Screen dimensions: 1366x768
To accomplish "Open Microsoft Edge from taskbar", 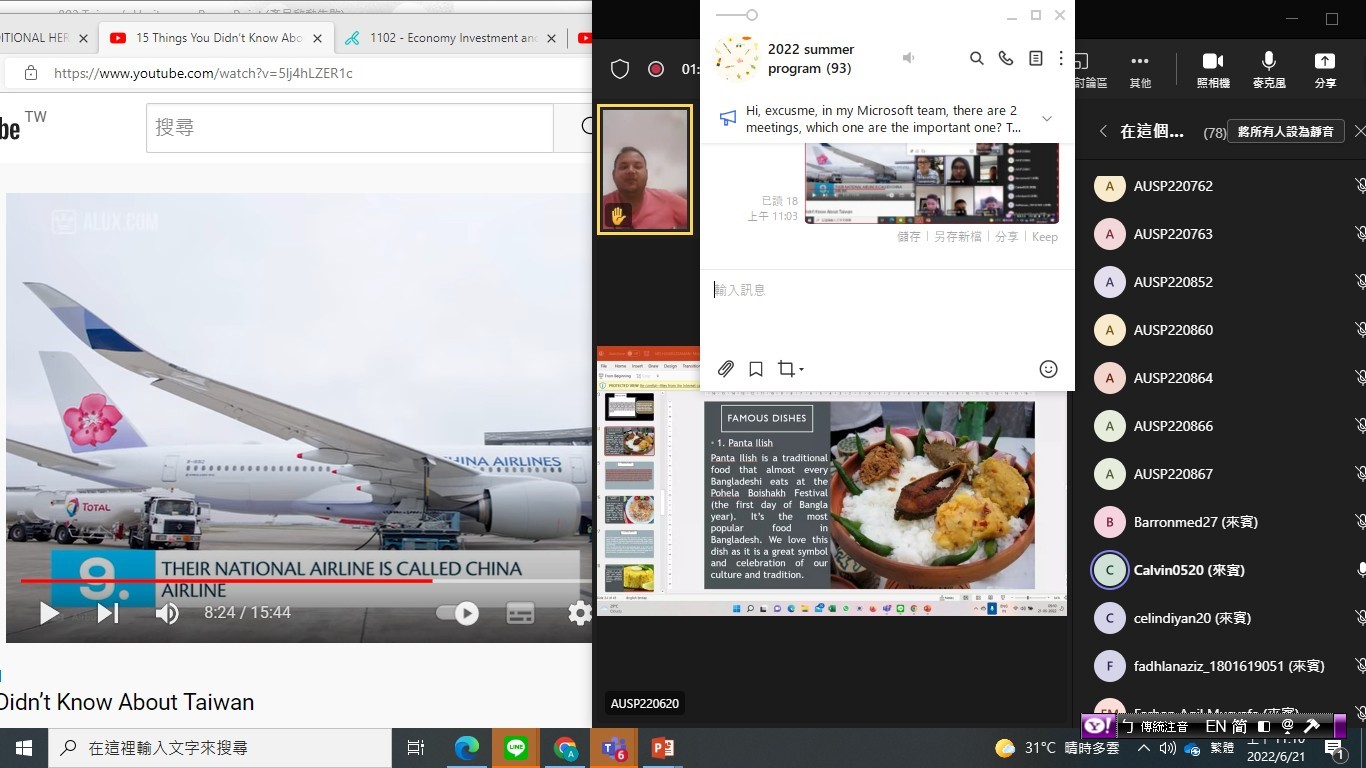I will click(x=467, y=748).
